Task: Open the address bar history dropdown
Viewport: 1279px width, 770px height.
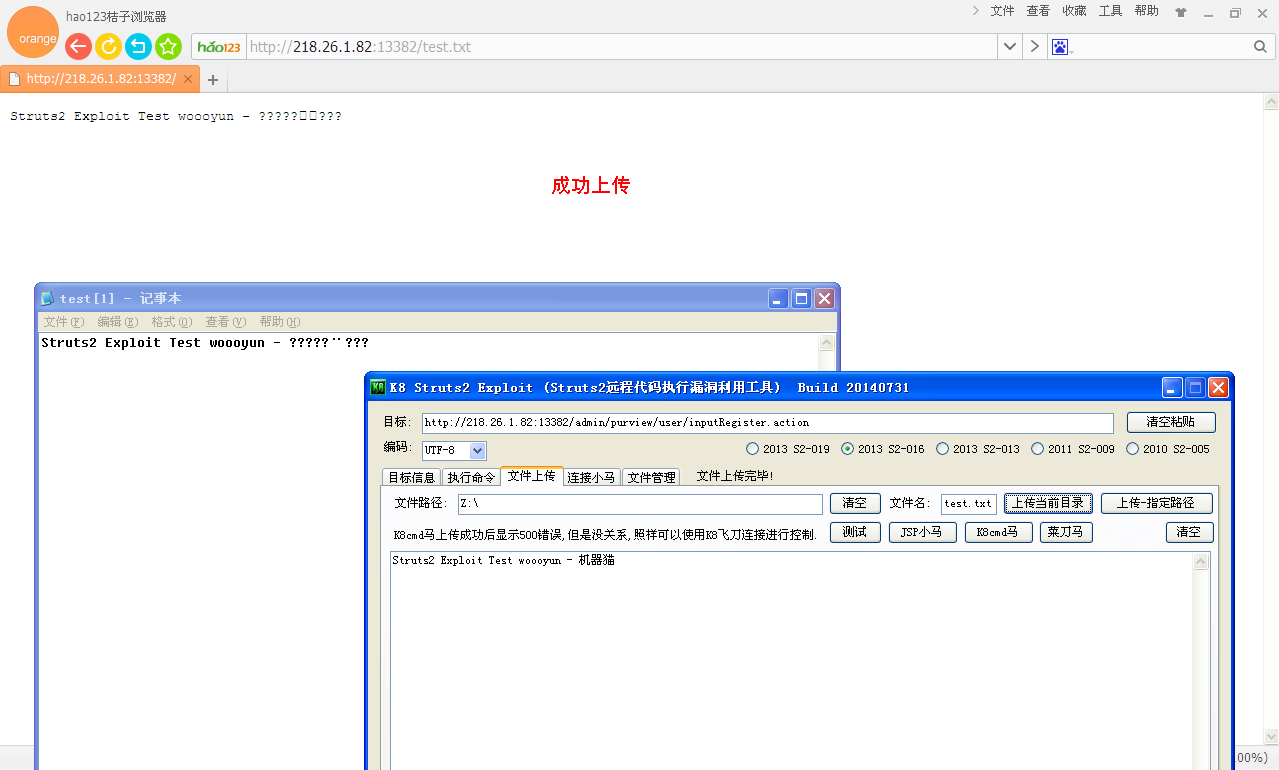Action: pos(1010,47)
